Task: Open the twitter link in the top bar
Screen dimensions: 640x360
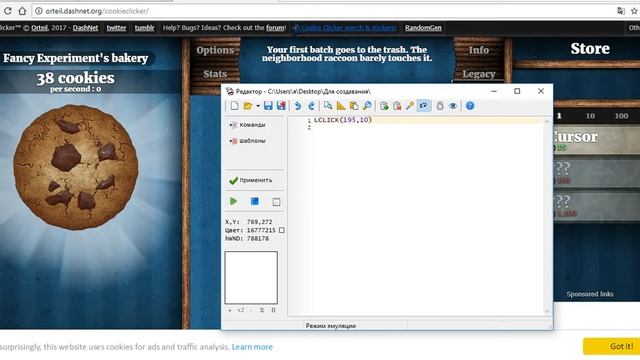Action: coord(116,28)
